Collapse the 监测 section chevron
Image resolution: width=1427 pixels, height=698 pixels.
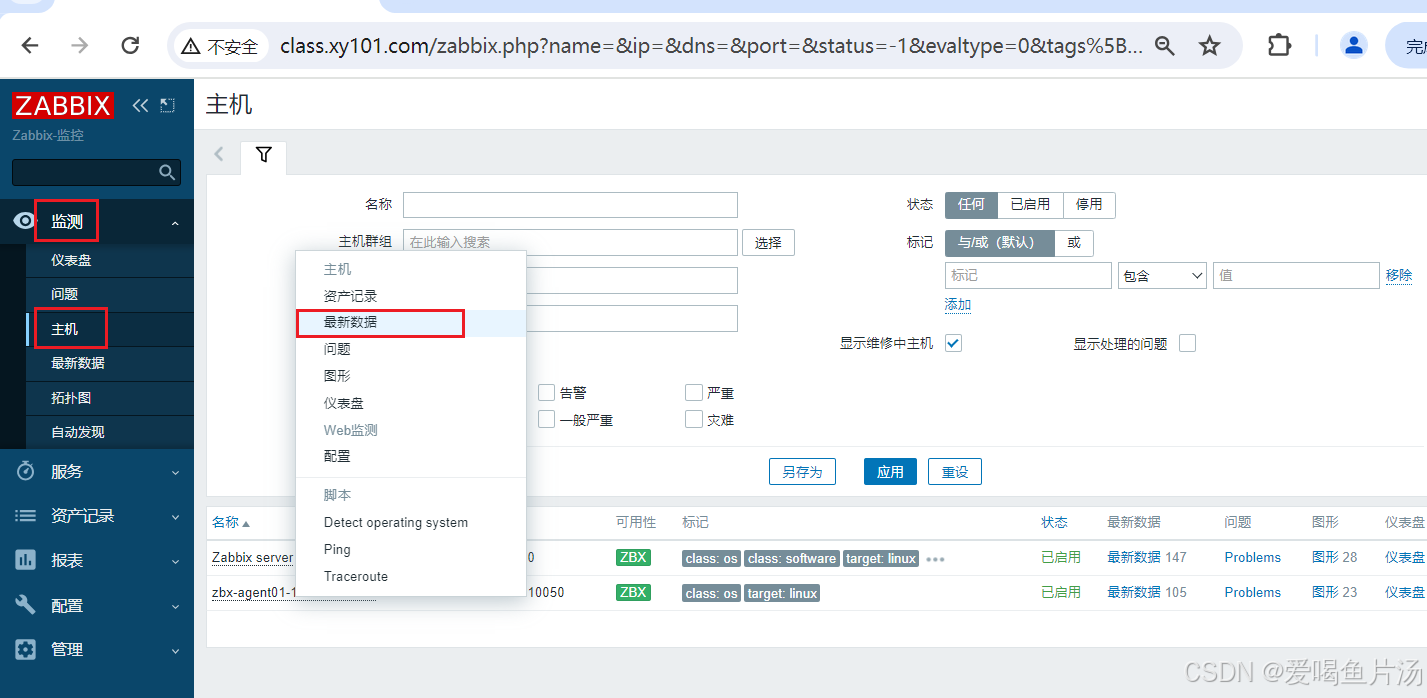(175, 224)
